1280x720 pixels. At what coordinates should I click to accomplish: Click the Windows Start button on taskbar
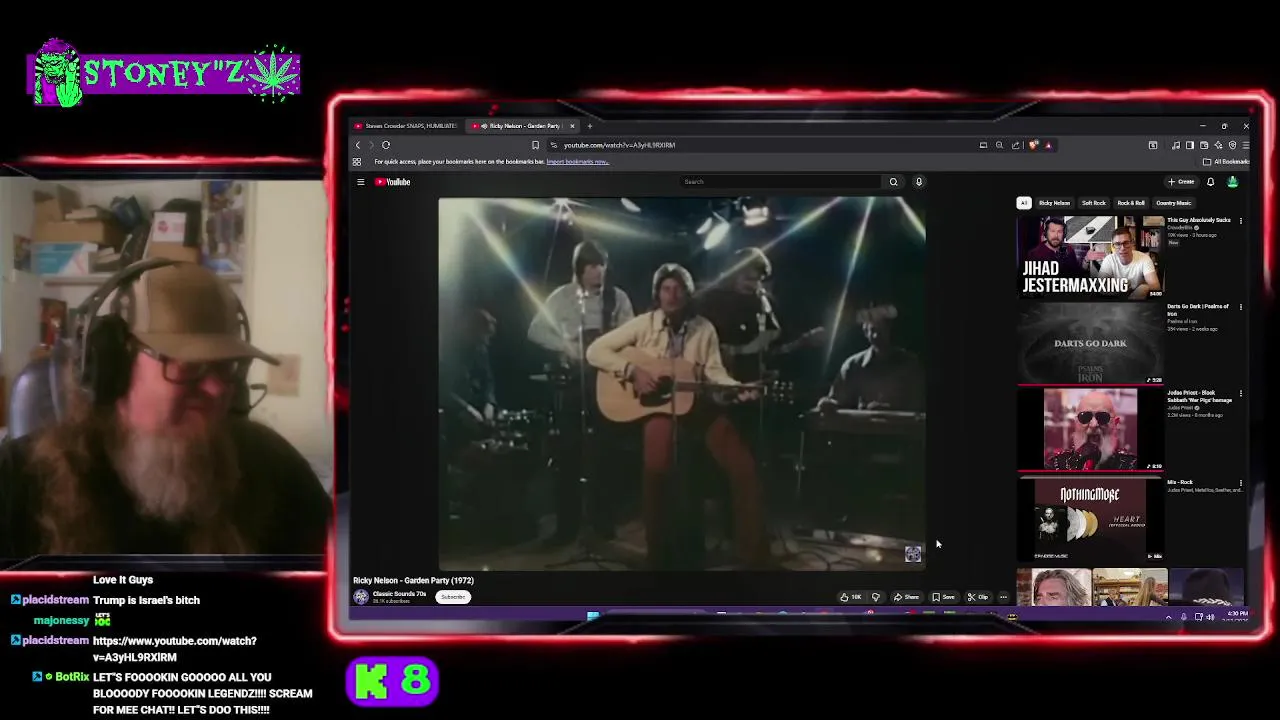pos(593,616)
